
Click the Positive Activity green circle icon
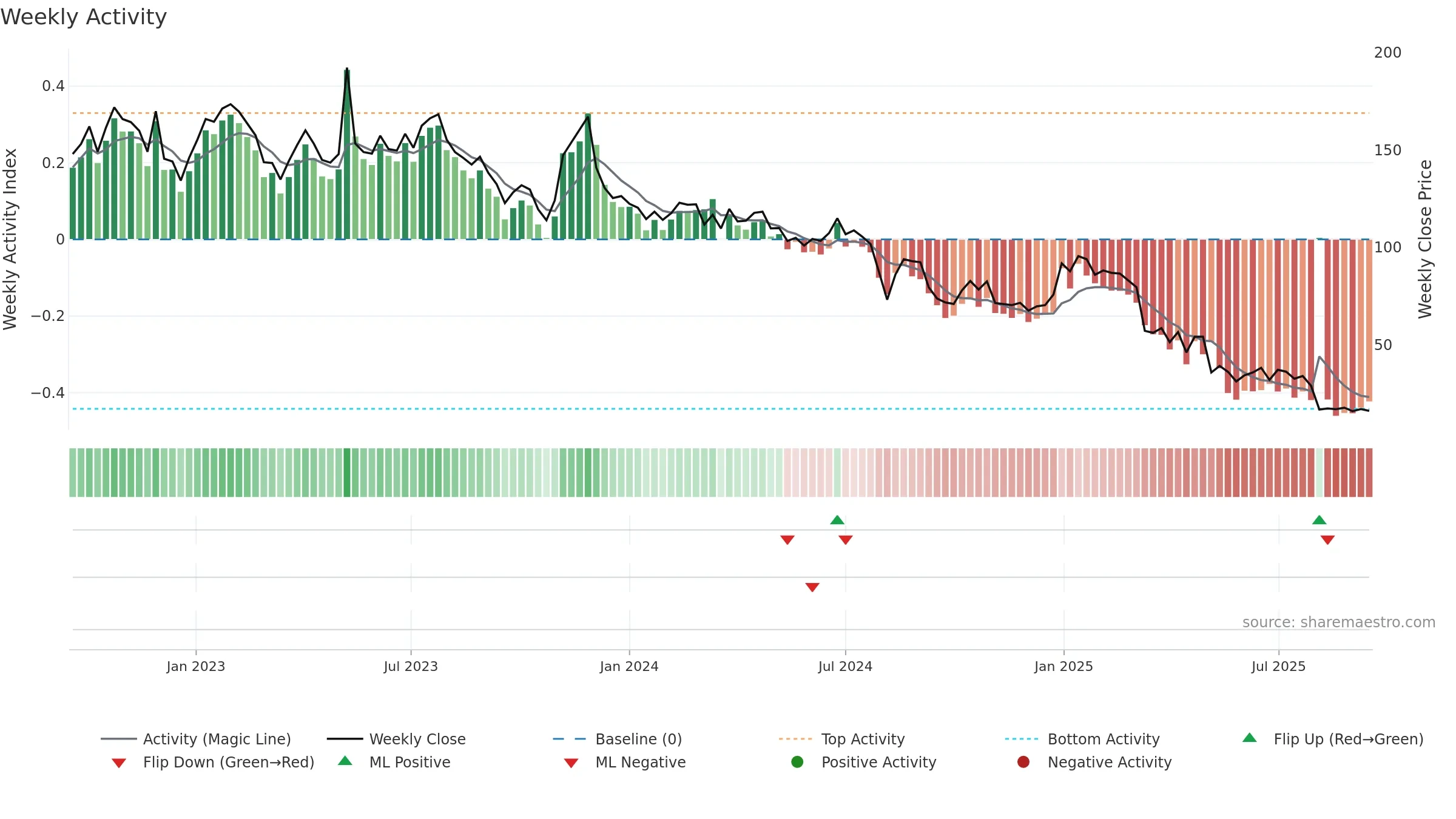pyautogui.click(x=797, y=762)
